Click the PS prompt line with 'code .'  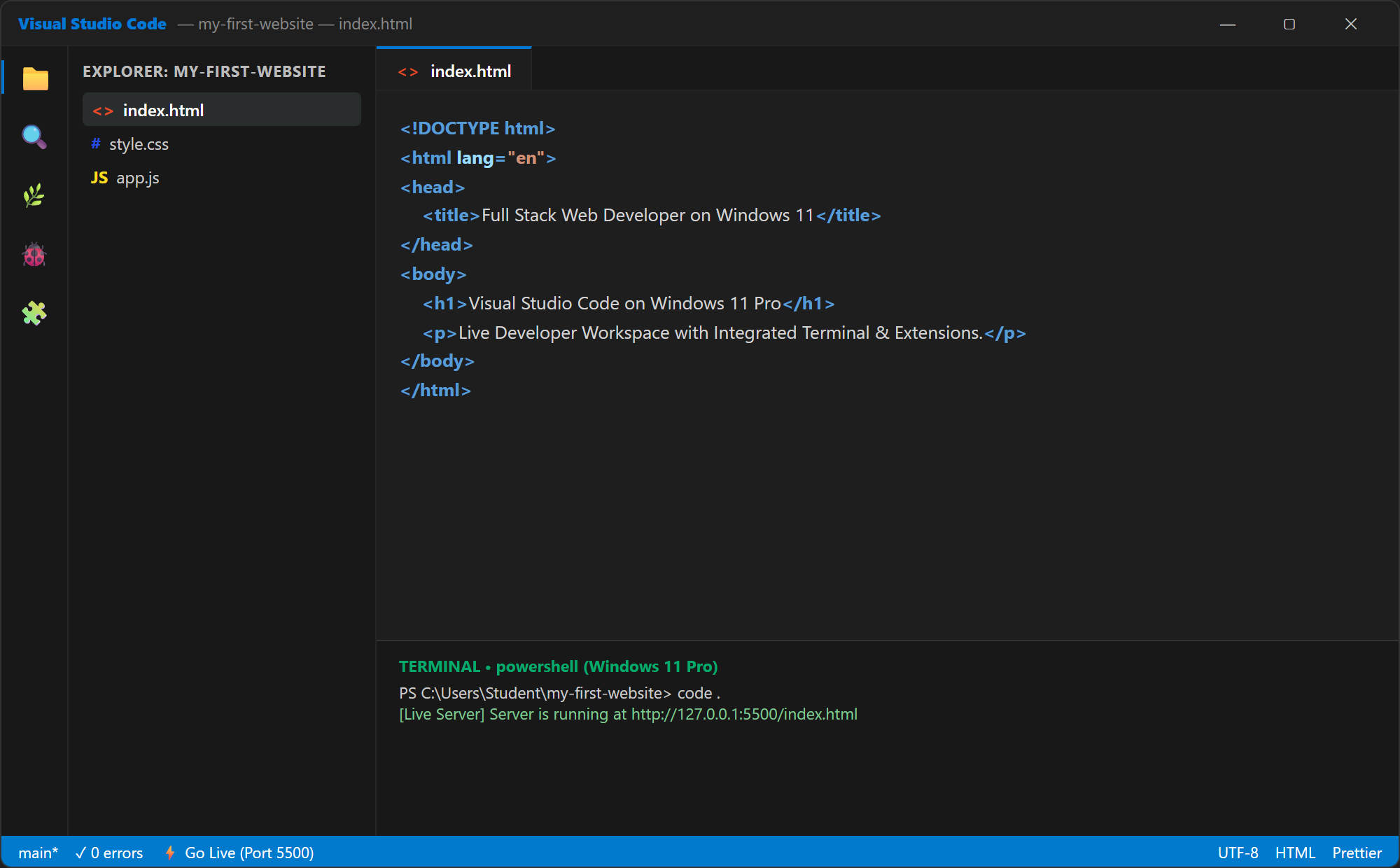[x=560, y=693]
